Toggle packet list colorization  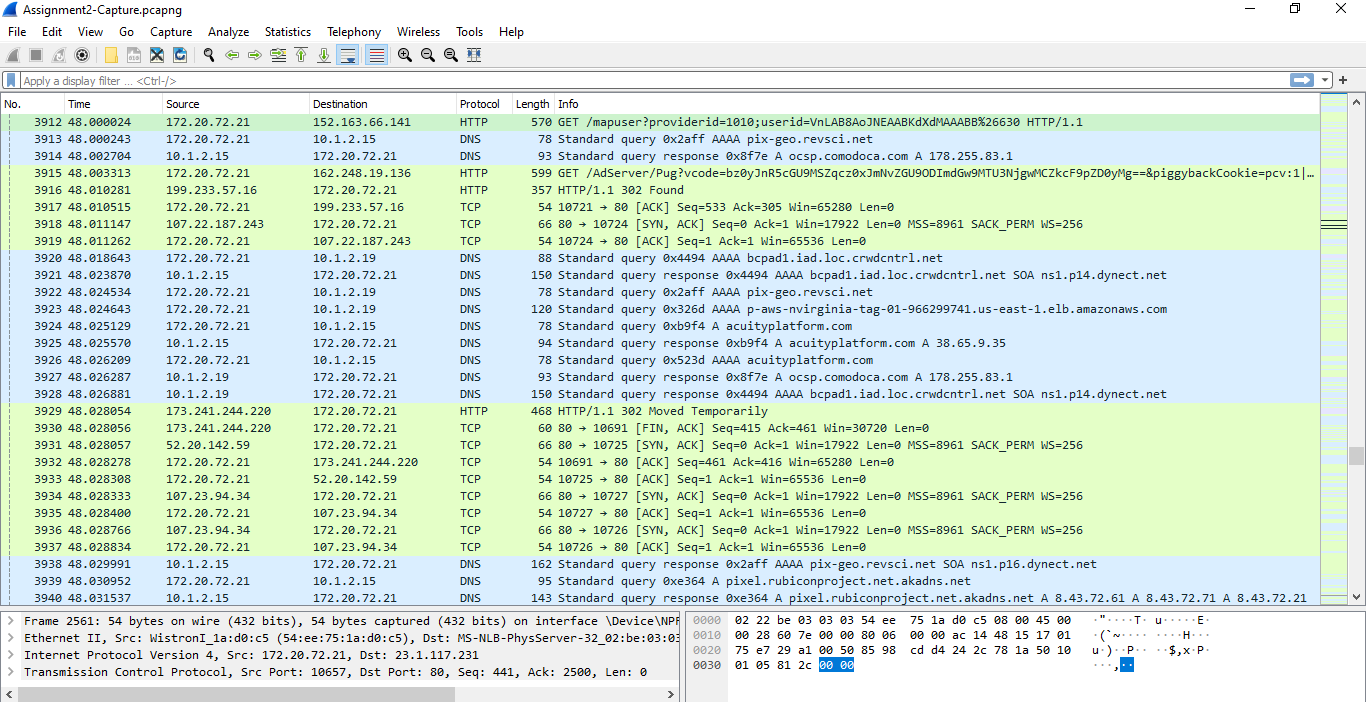click(x=374, y=55)
